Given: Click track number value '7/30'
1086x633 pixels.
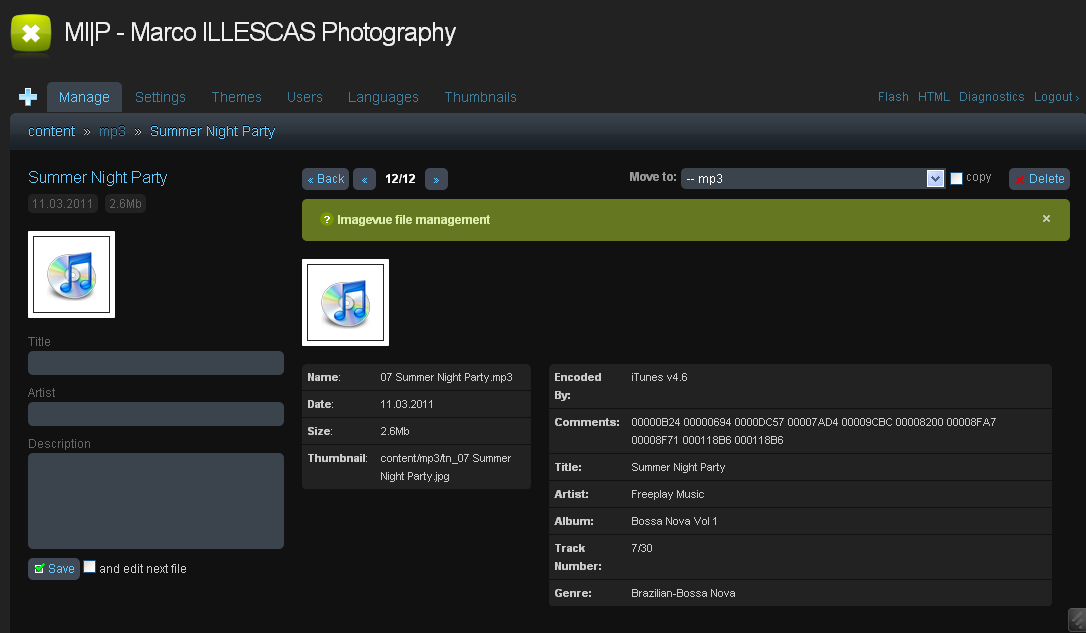Looking at the screenshot, I should (x=642, y=549).
